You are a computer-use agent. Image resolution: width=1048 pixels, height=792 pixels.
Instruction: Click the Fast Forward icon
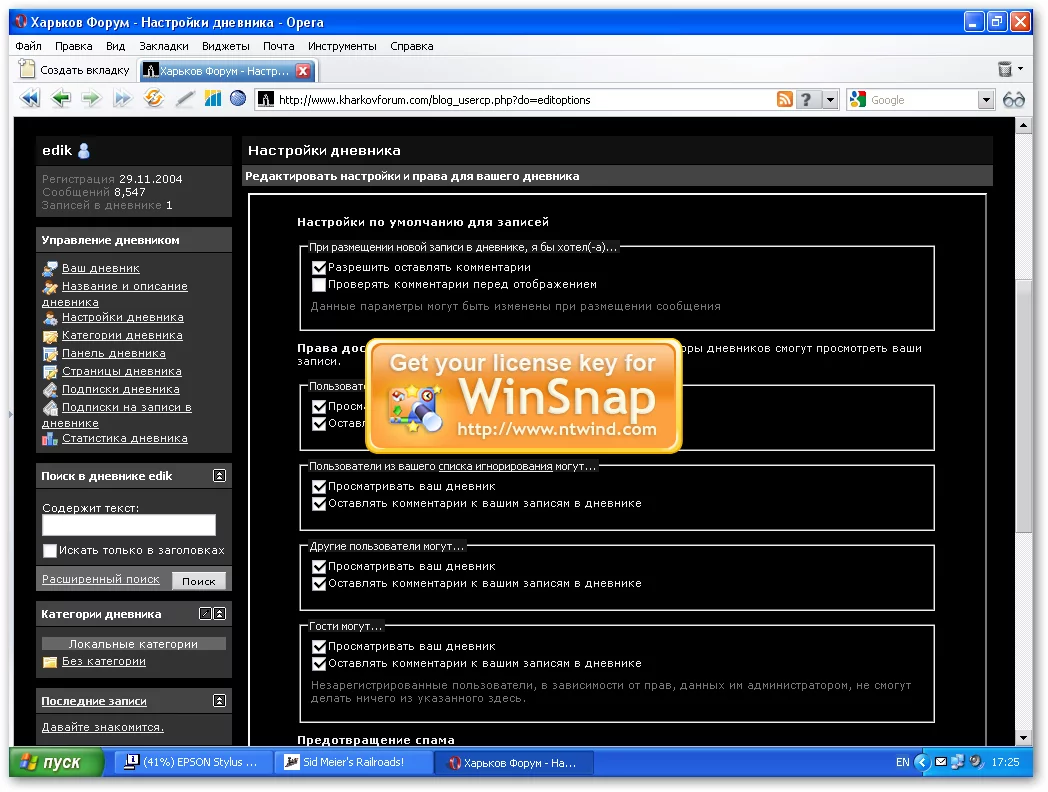click(122, 99)
